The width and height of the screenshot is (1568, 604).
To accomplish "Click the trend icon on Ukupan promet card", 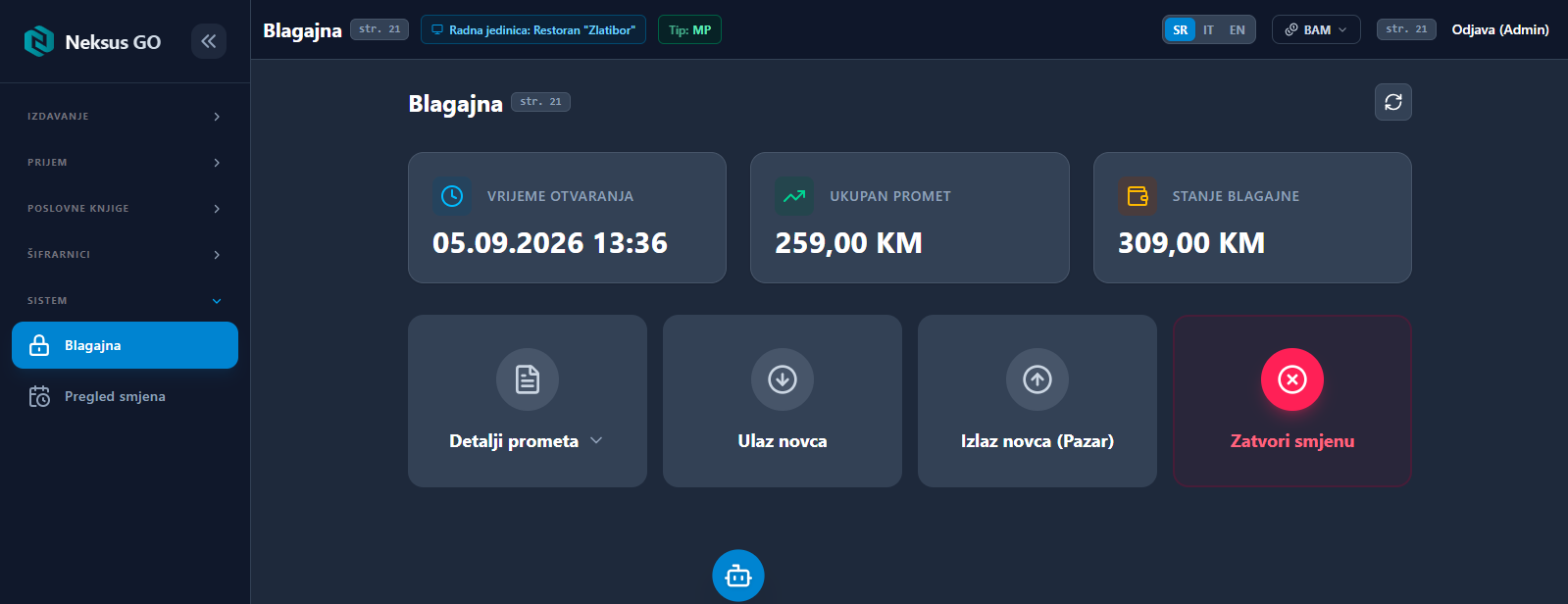I will pos(794,196).
